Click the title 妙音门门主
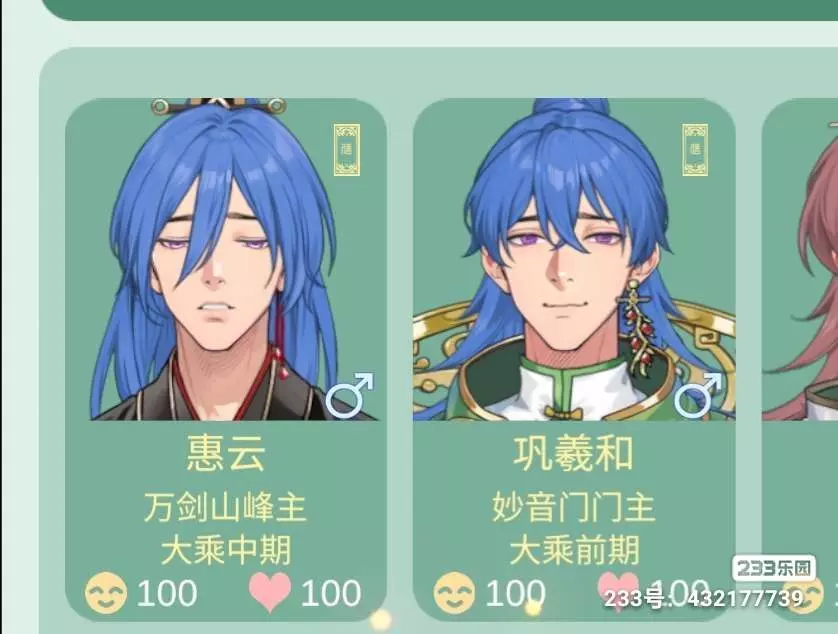 [x=573, y=508]
